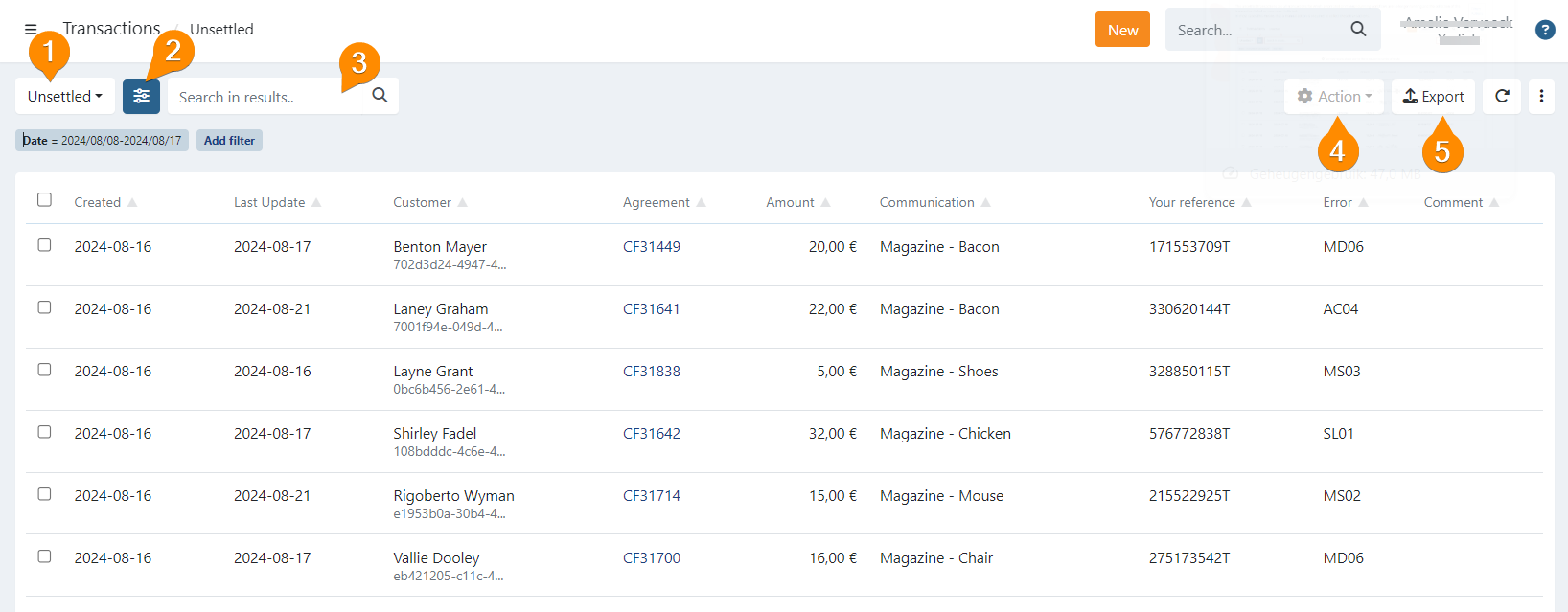This screenshot has height=612, width=1568.
Task: Sort by Amount column arrow
Action: (x=825, y=203)
